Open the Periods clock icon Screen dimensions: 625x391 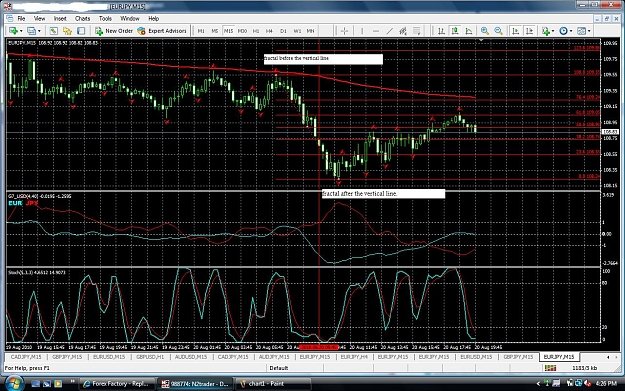pyautogui.click(x=563, y=31)
